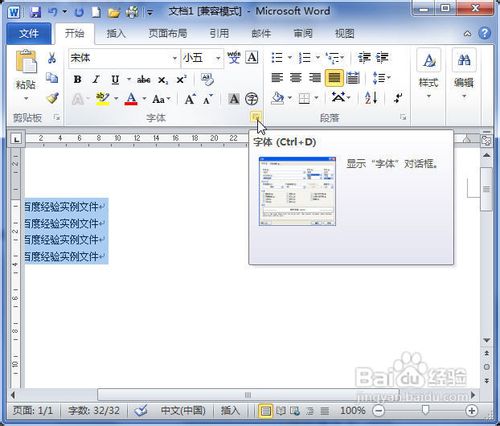The width and height of the screenshot is (500, 426).
Task: Open Word Help question mark icon
Action: (484, 33)
